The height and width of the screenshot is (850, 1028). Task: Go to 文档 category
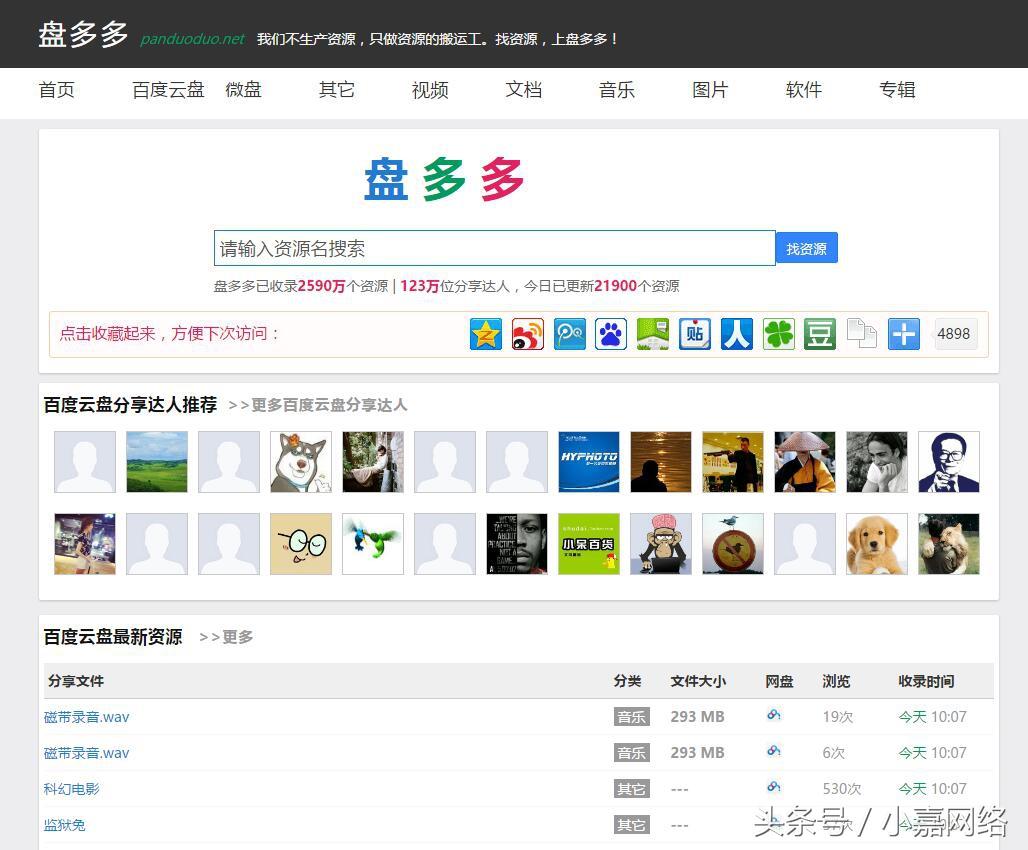click(524, 90)
